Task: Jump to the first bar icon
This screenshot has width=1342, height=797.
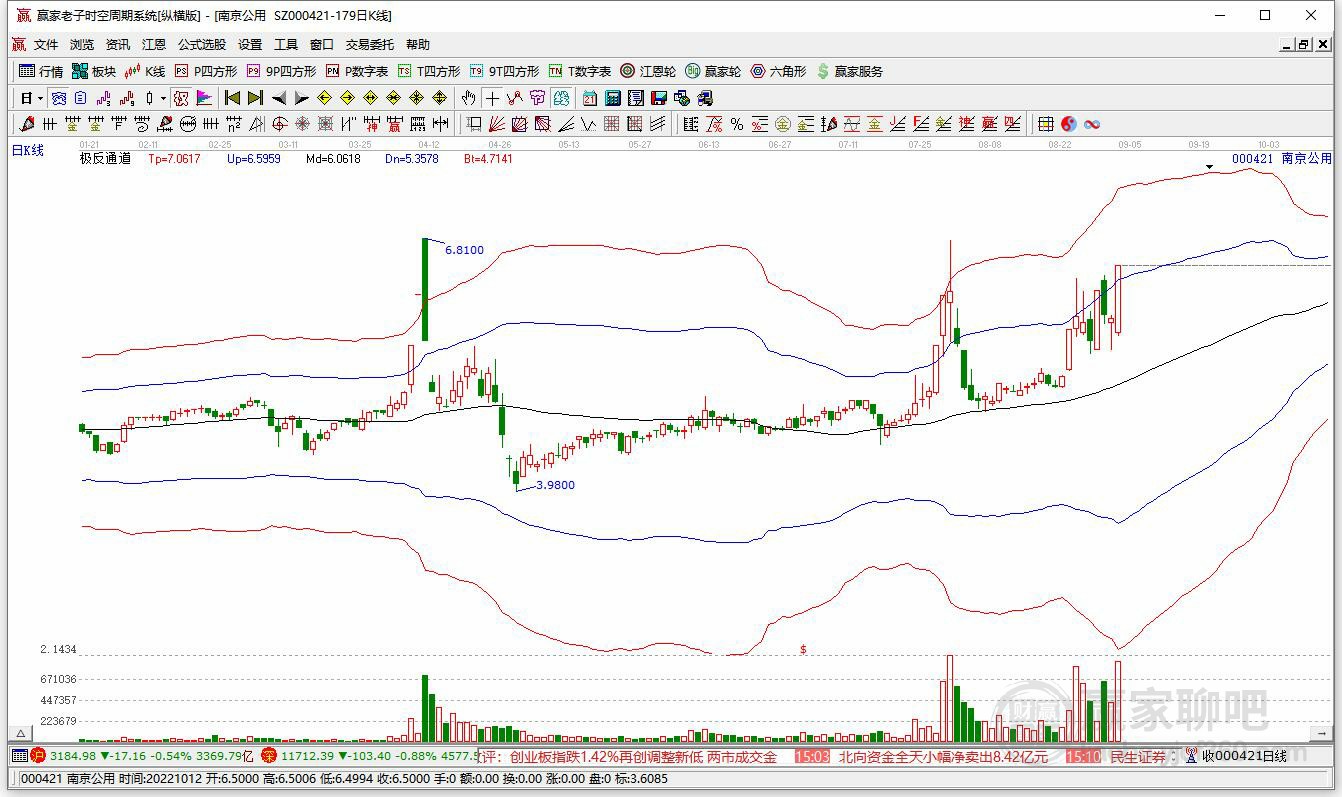Action: tap(232, 98)
